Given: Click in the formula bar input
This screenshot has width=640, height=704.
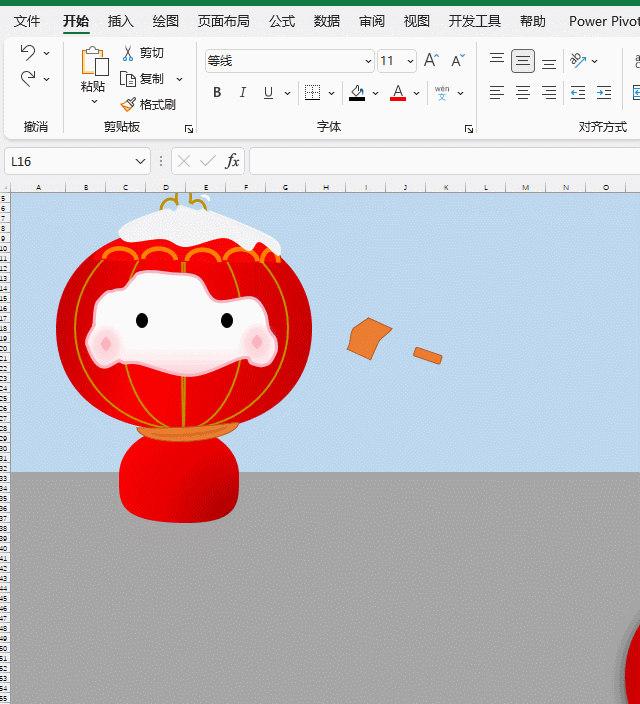Looking at the screenshot, I should click(x=445, y=161).
